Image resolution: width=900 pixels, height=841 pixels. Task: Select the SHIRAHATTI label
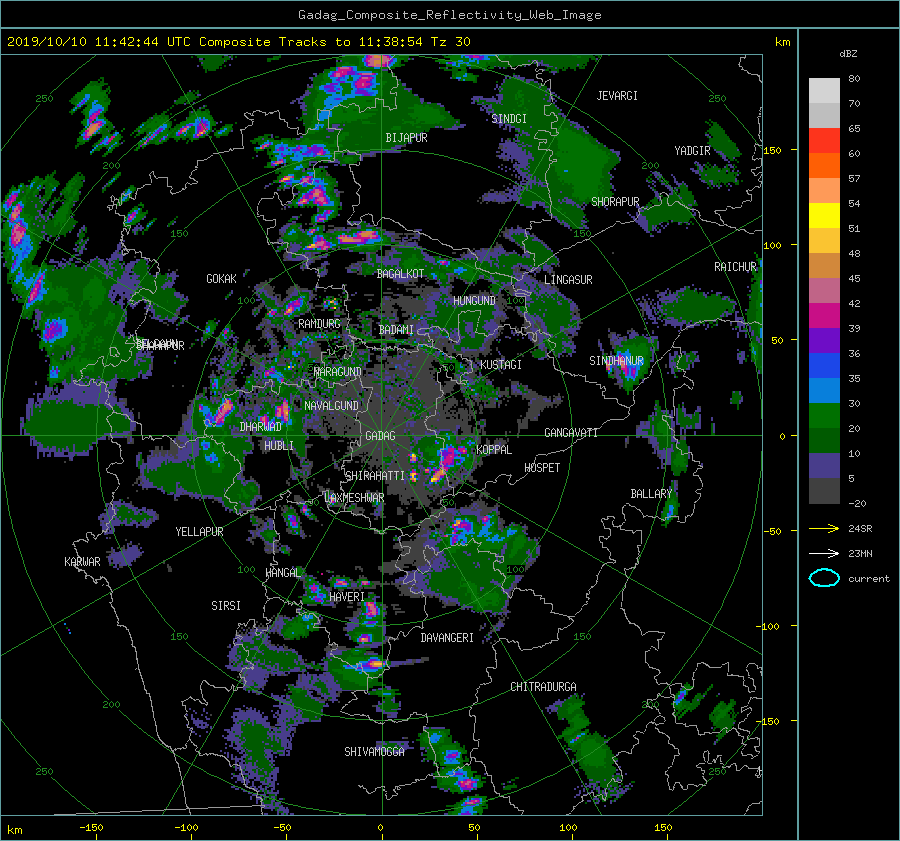(375, 476)
